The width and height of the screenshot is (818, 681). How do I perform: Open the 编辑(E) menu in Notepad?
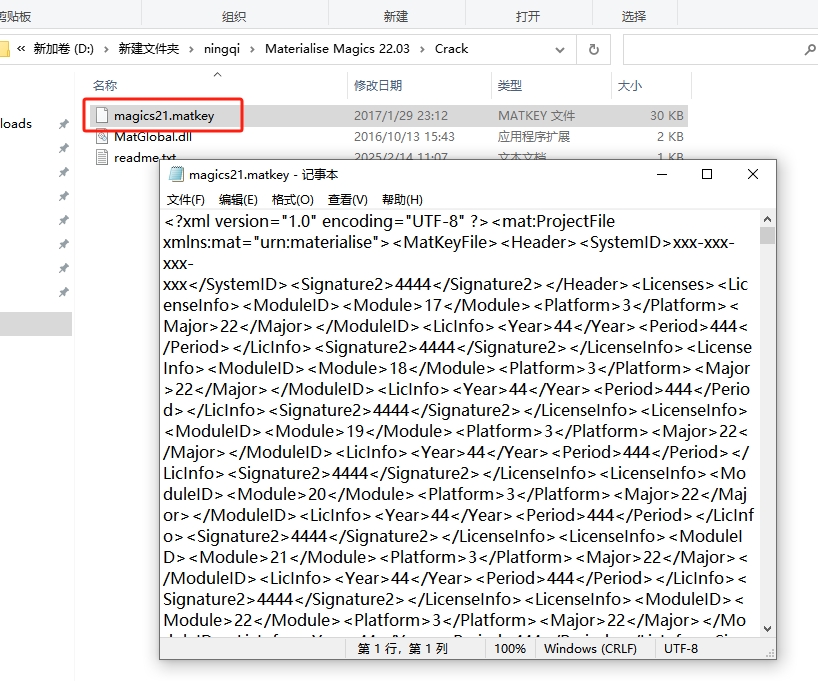(x=238, y=200)
